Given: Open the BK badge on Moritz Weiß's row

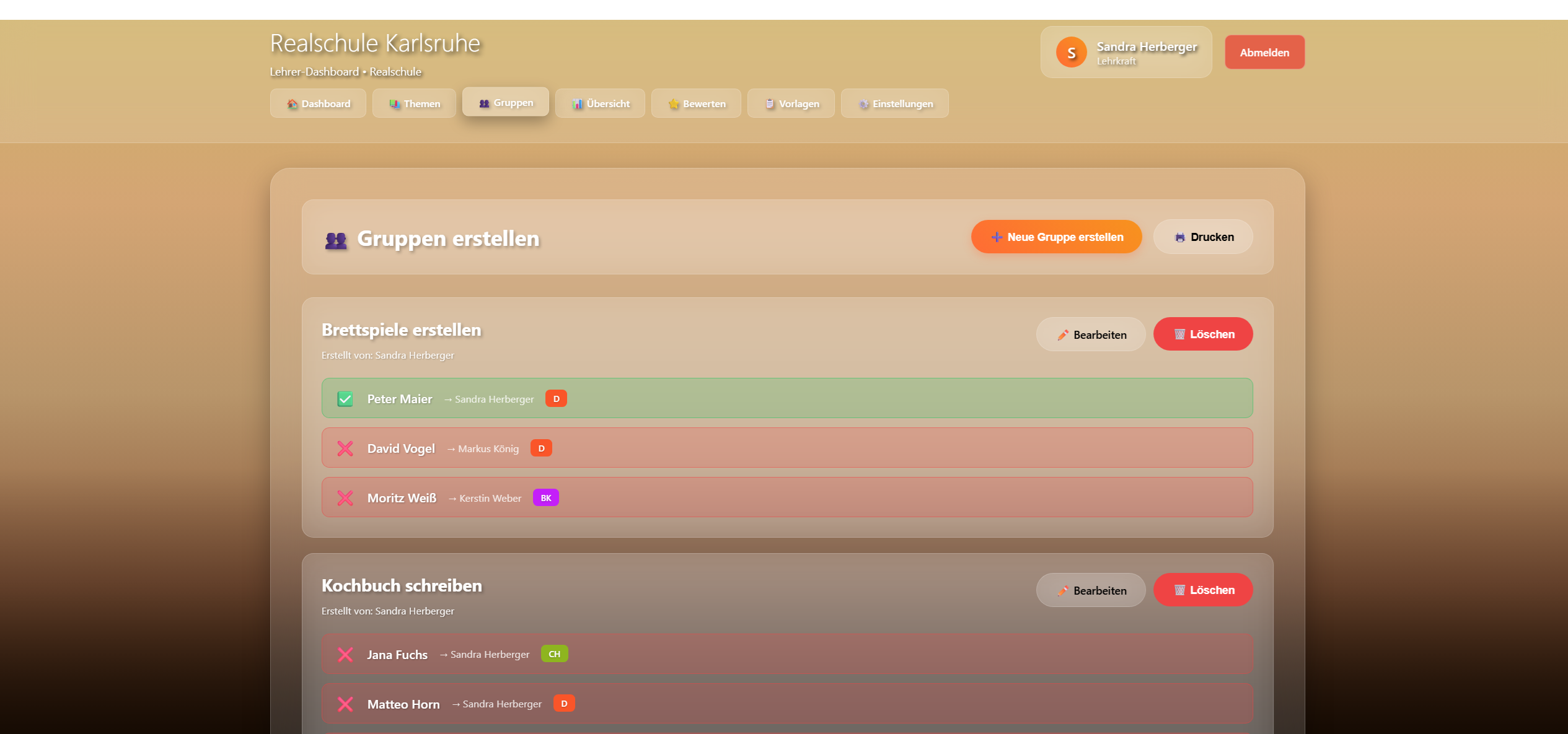Looking at the screenshot, I should pos(546,497).
